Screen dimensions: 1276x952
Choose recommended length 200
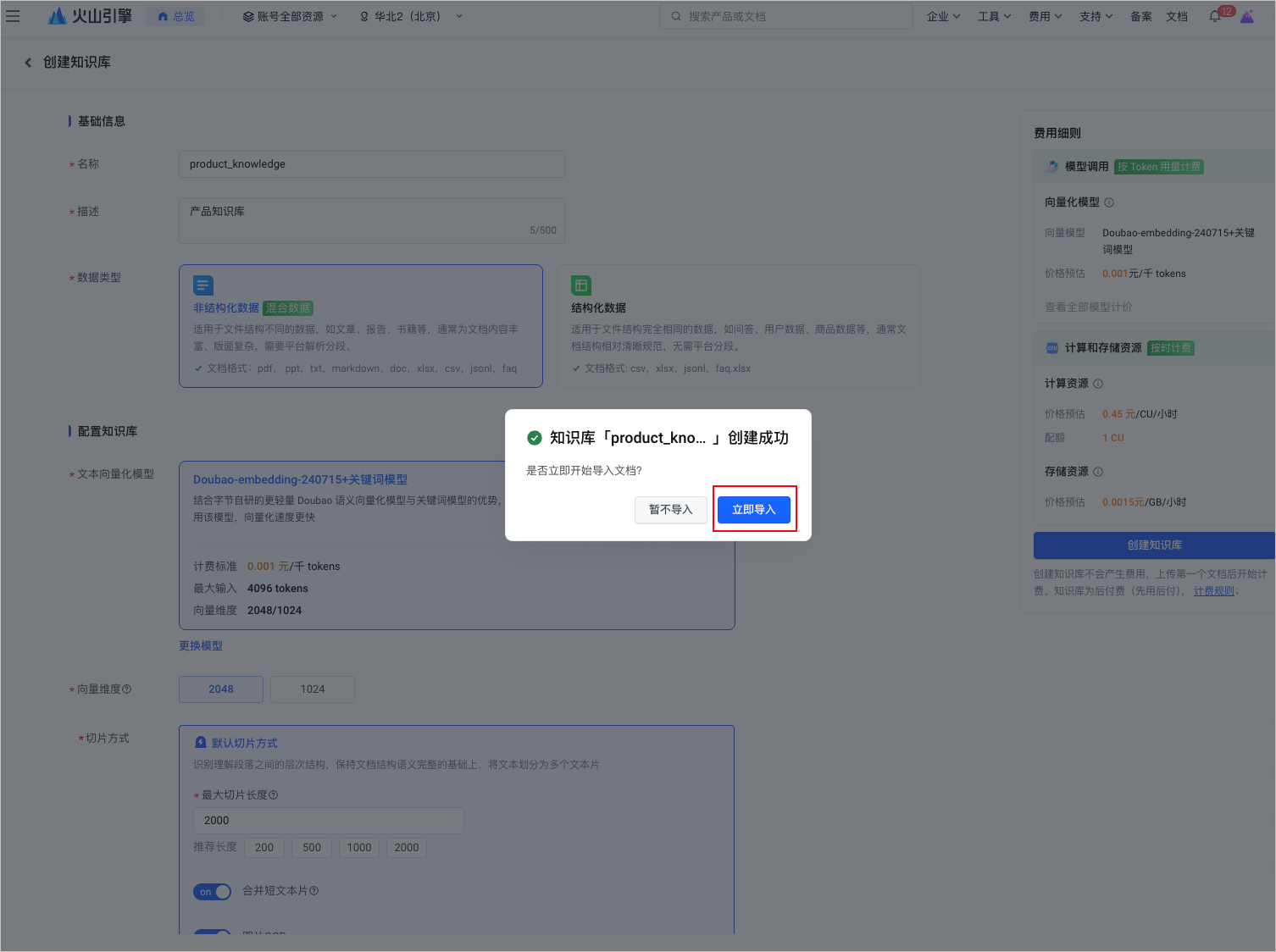264,848
